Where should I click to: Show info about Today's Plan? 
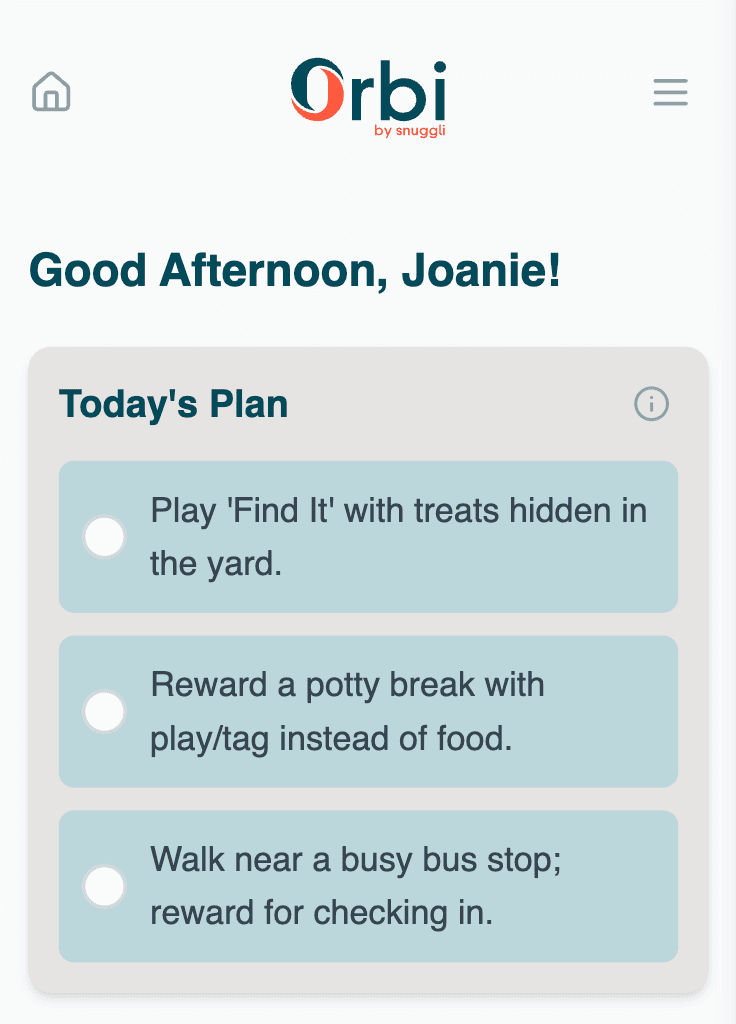point(652,404)
